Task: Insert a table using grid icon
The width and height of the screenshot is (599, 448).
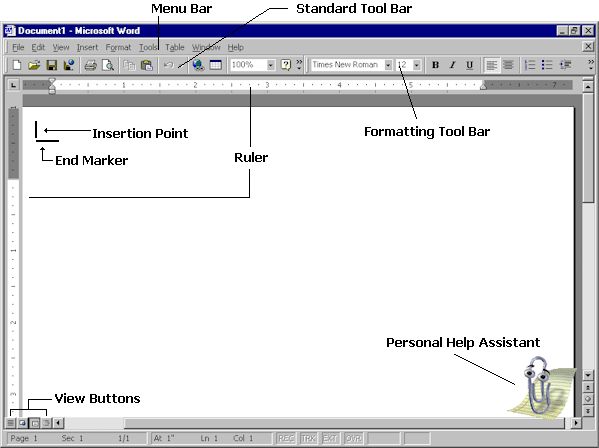Action: click(x=215, y=65)
